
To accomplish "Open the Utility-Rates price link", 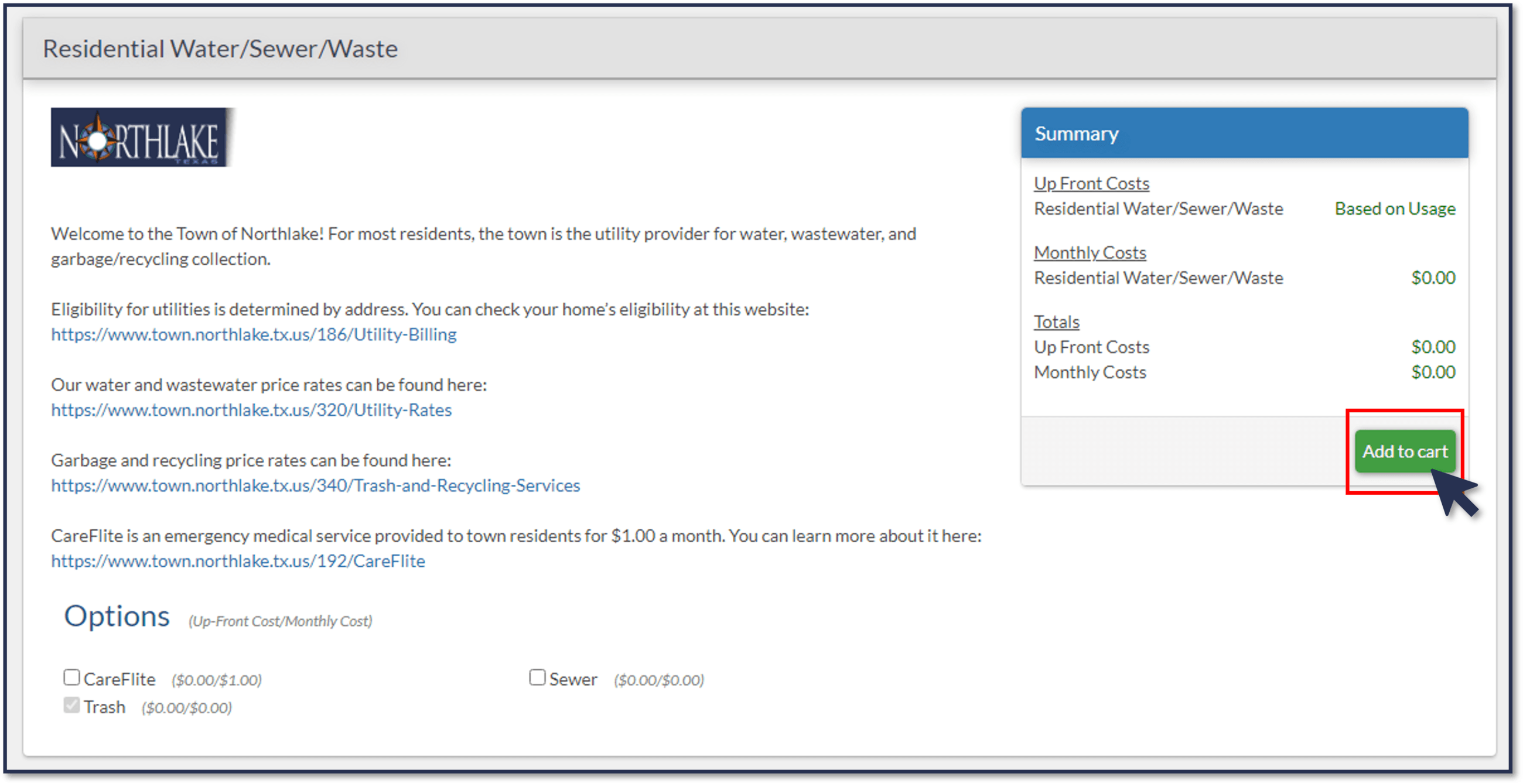I will click(x=251, y=410).
